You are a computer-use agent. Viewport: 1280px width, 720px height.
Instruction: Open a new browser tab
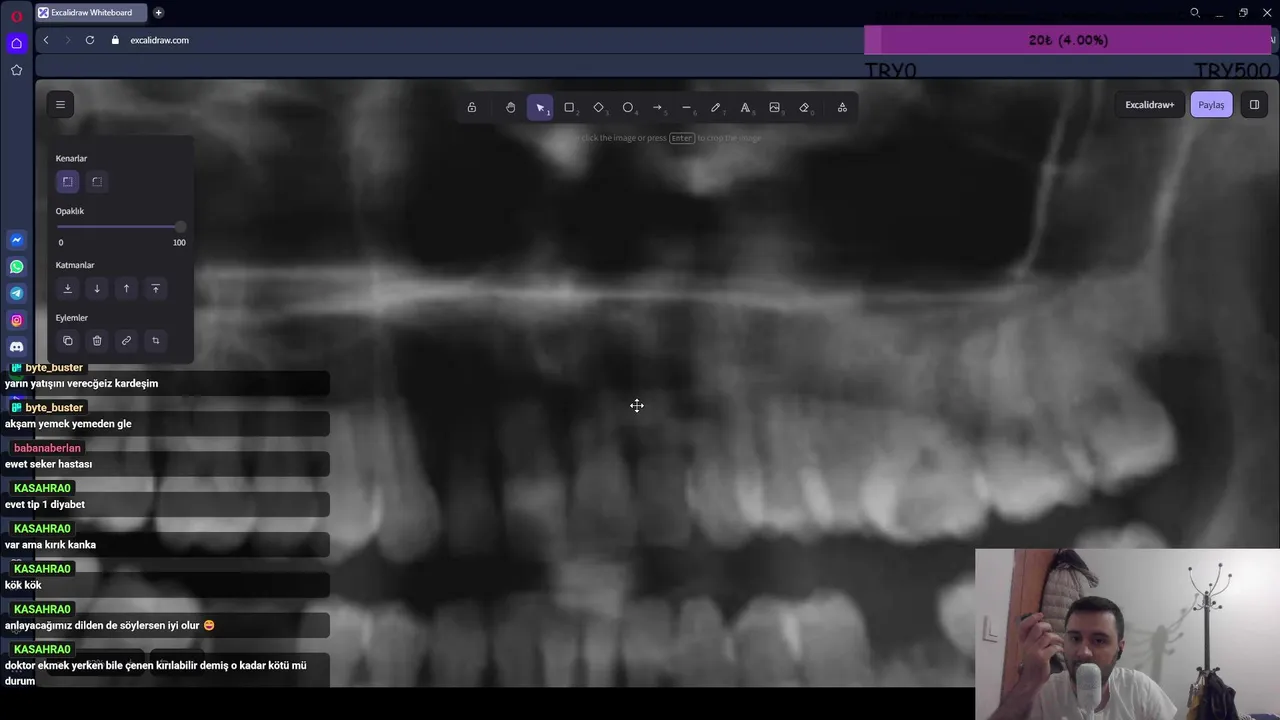158,13
